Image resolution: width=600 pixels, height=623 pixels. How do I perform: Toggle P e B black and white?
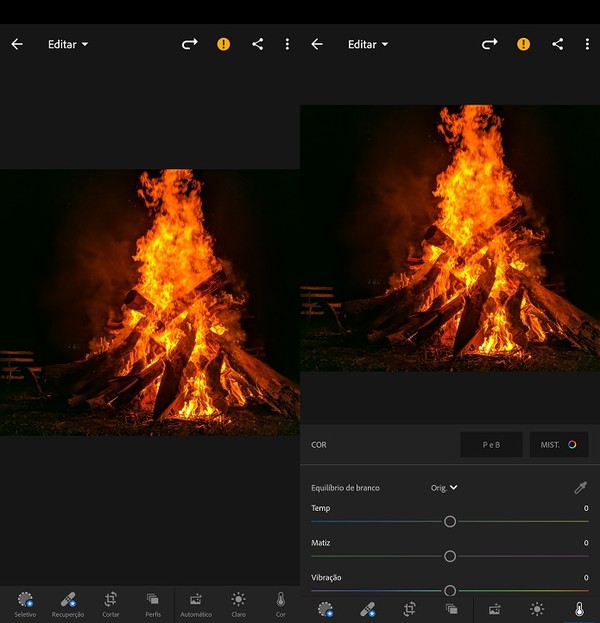point(491,445)
